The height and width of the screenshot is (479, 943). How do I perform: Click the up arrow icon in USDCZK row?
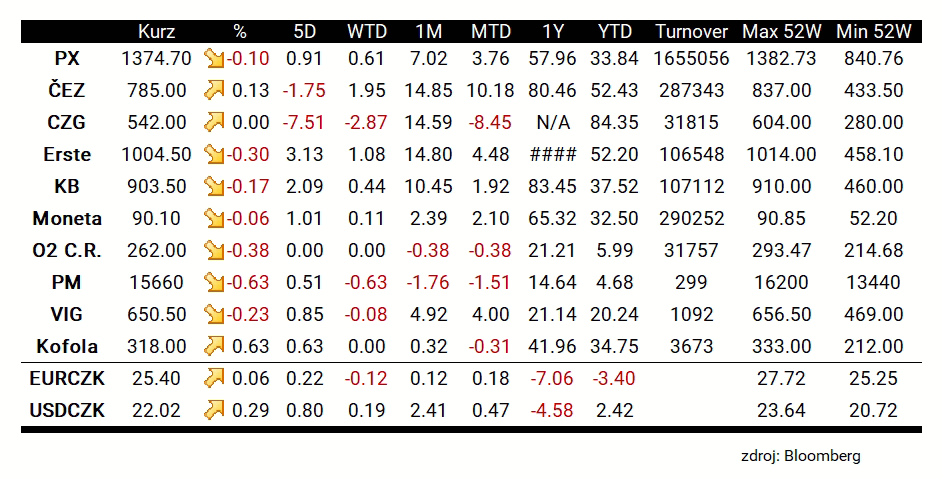coord(213,410)
